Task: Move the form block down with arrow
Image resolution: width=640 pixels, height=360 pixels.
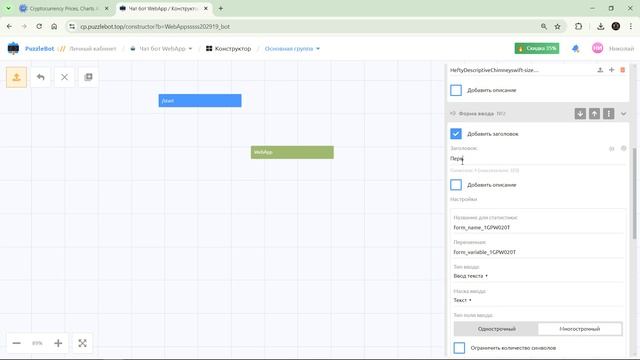Action: 580,113
